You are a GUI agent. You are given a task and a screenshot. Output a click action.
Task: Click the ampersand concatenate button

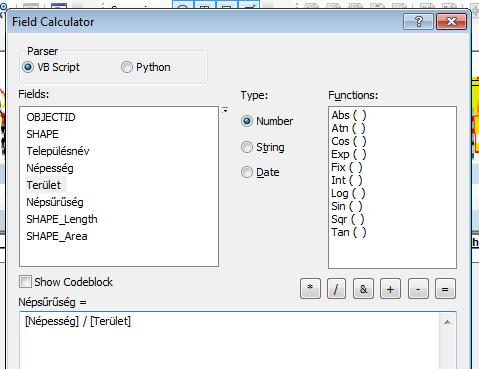[363, 289]
